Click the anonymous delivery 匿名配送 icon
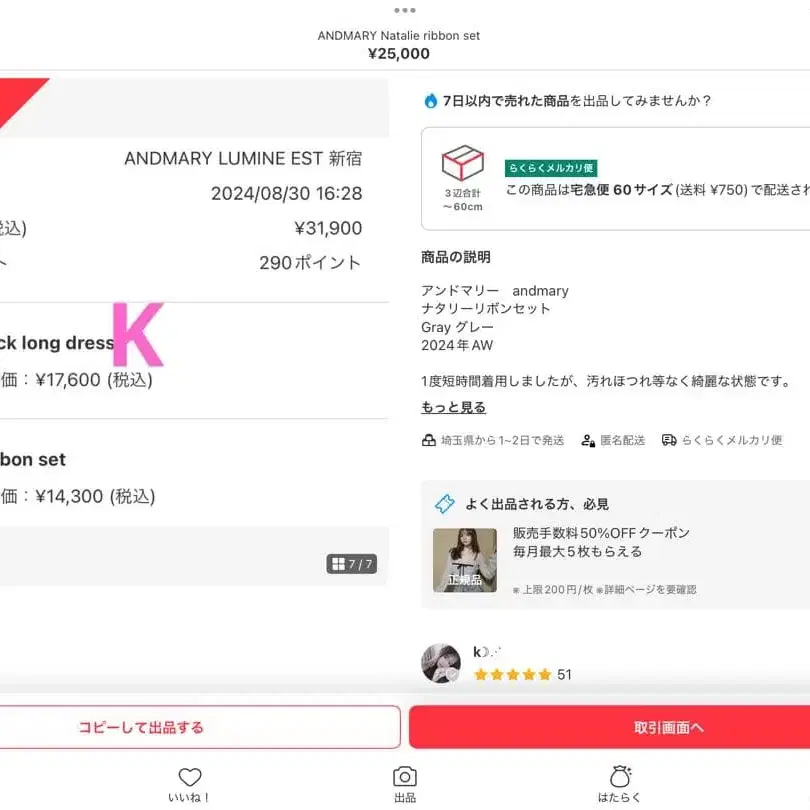This screenshot has height=810, width=810. (x=588, y=441)
